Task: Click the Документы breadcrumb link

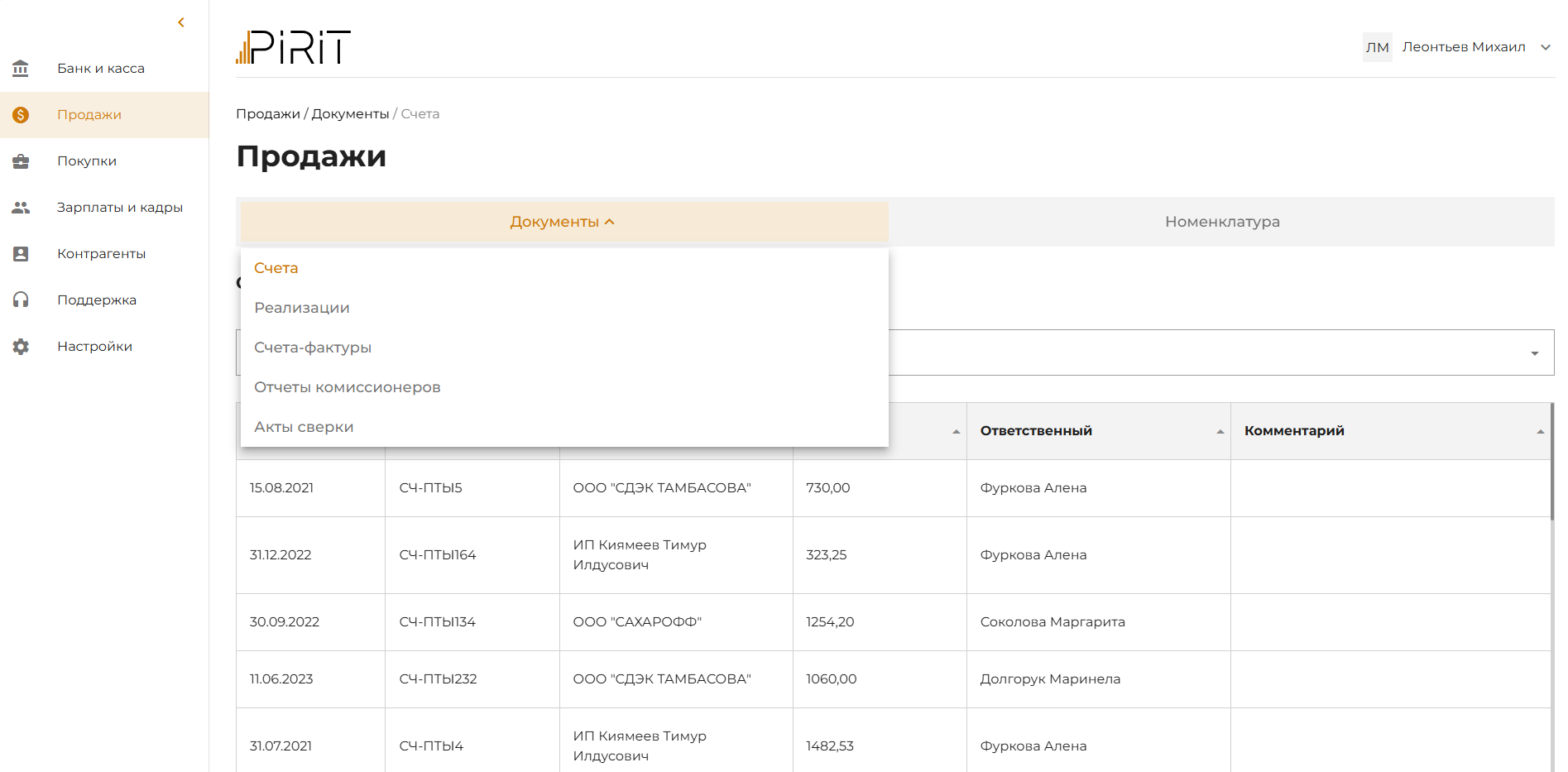Action: (x=350, y=114)
